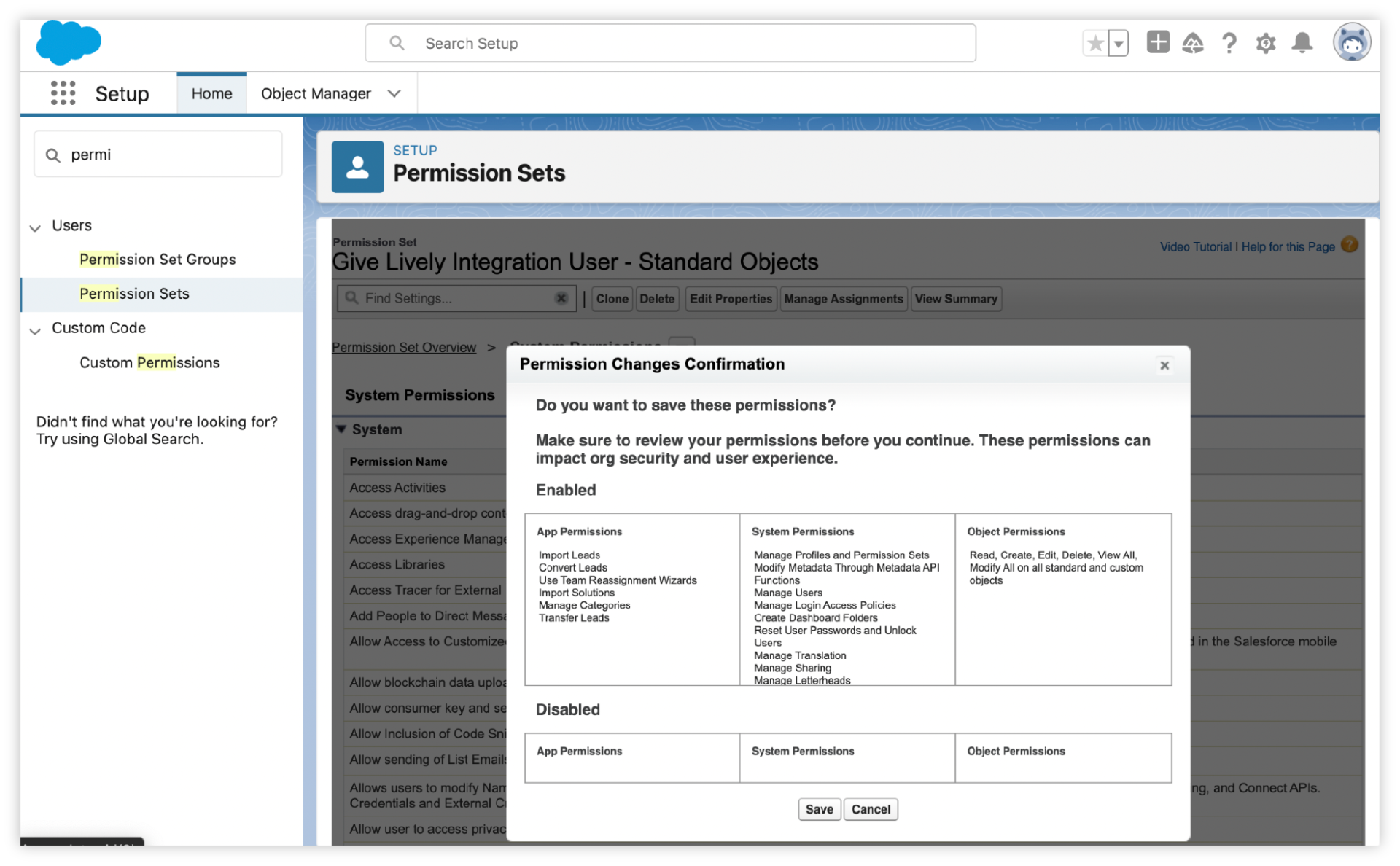Save the permission changes

point(819,809)
